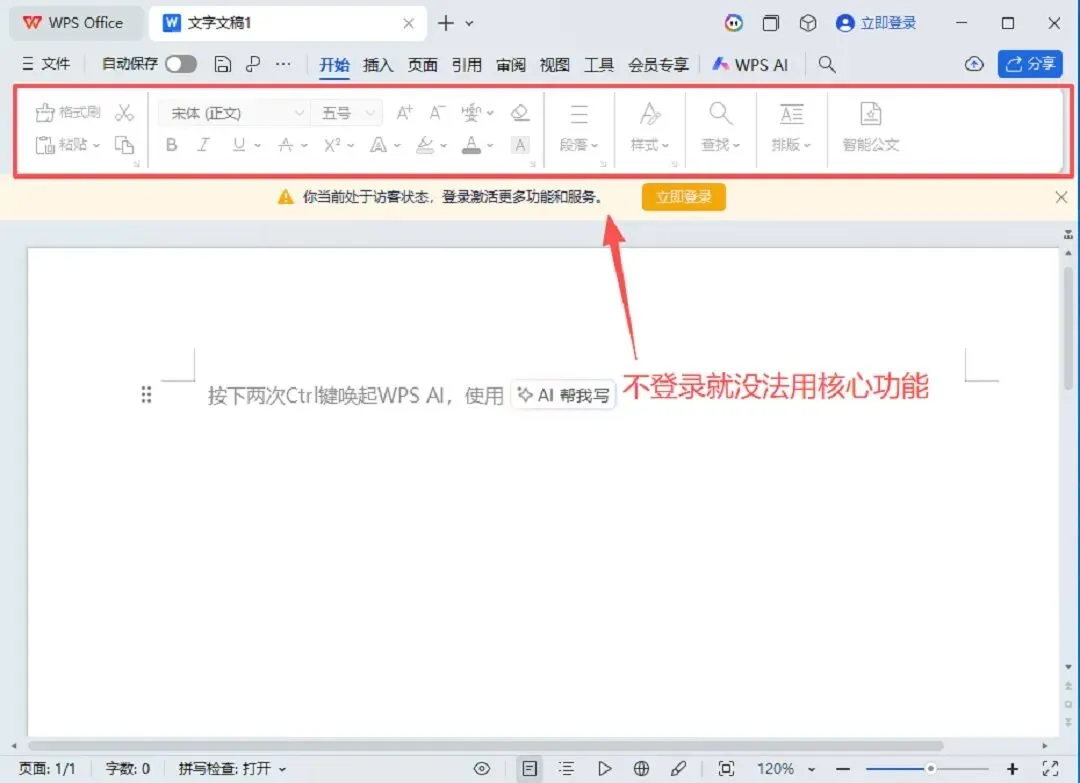Click the search magnifier in menu bar
1080x783 pixels.
827,65
